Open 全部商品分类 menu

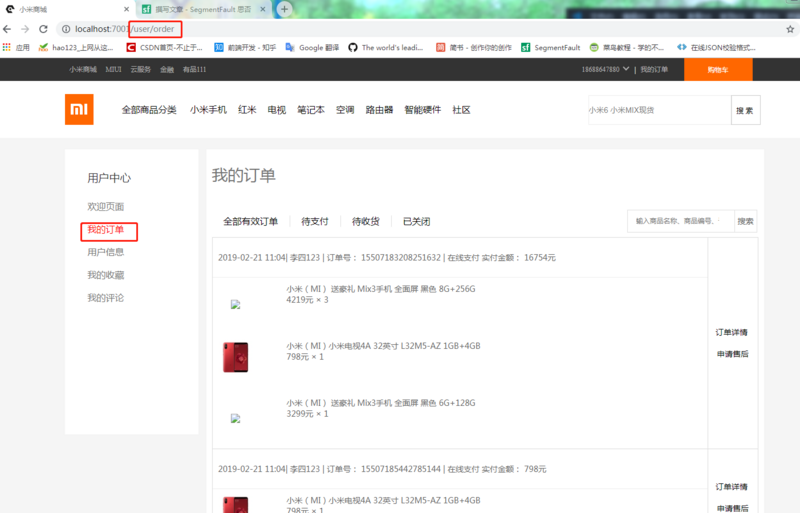click(x=149, y=110)
